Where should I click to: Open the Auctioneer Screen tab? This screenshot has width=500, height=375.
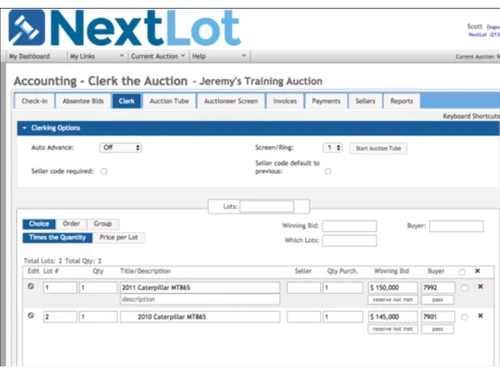231,101
